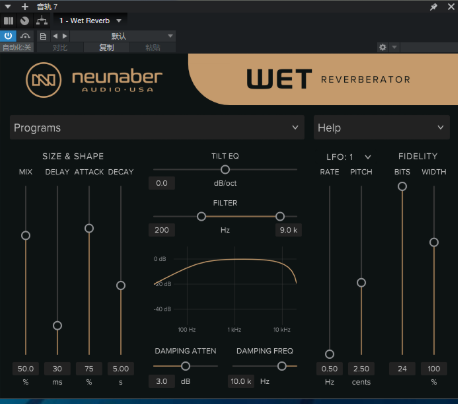Click the WIDTH slider handle

coord(434,242)
